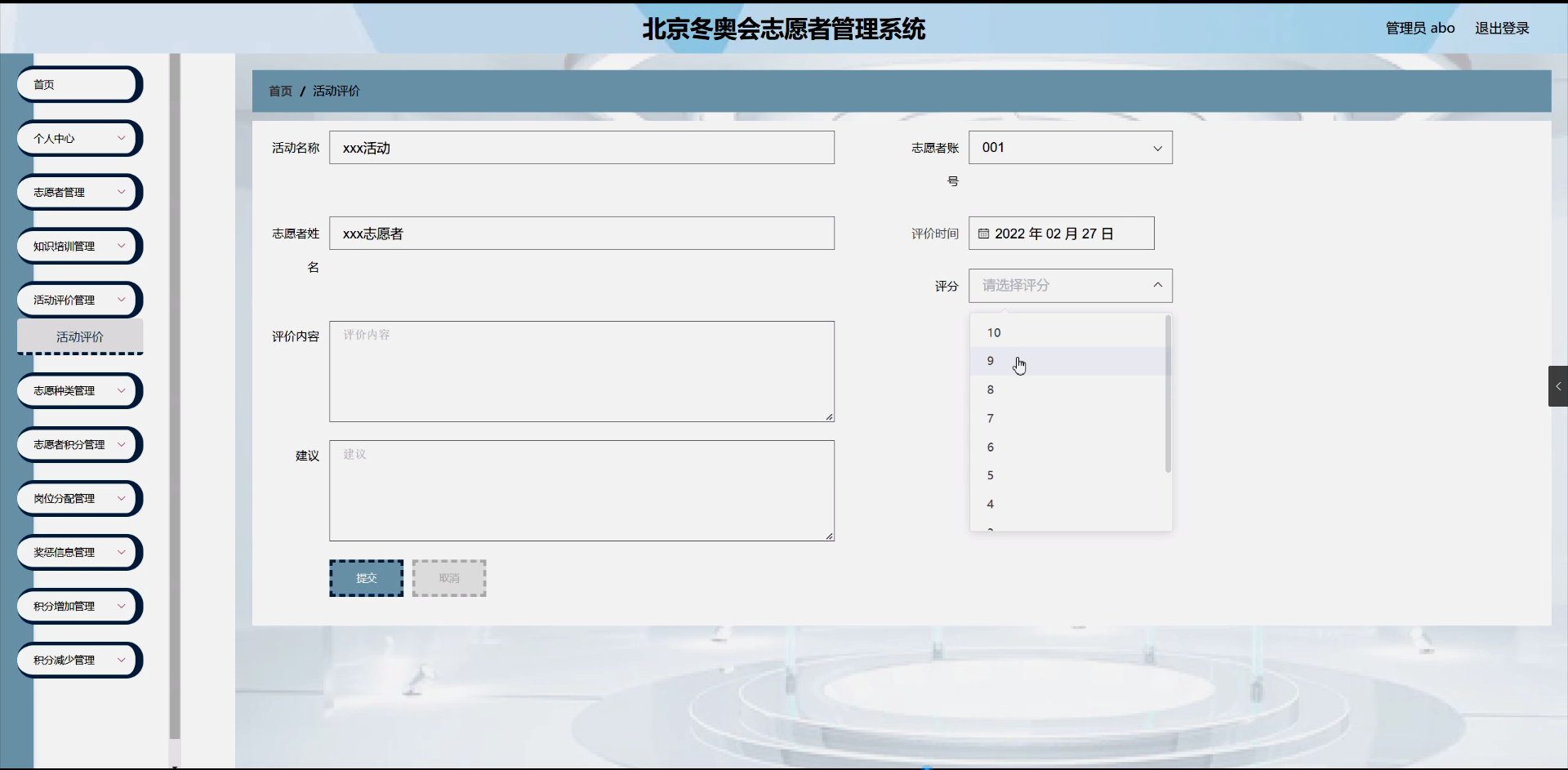Submit the form with the 提交 button
The width and height of the screenshot is (1568, 770).
(366, 578)
